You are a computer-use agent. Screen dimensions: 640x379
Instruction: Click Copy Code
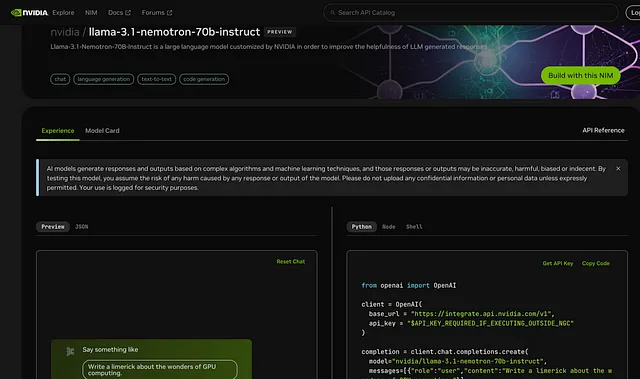596,264
